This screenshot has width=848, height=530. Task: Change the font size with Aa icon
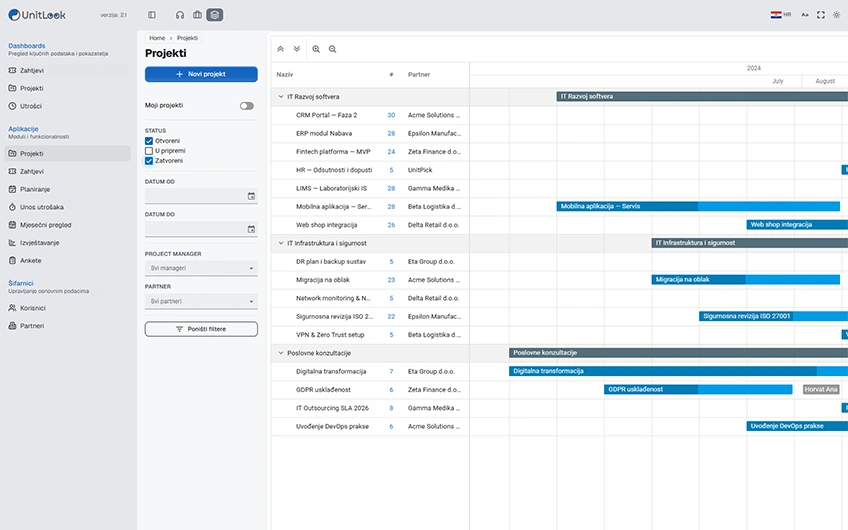tap(805, 15)
